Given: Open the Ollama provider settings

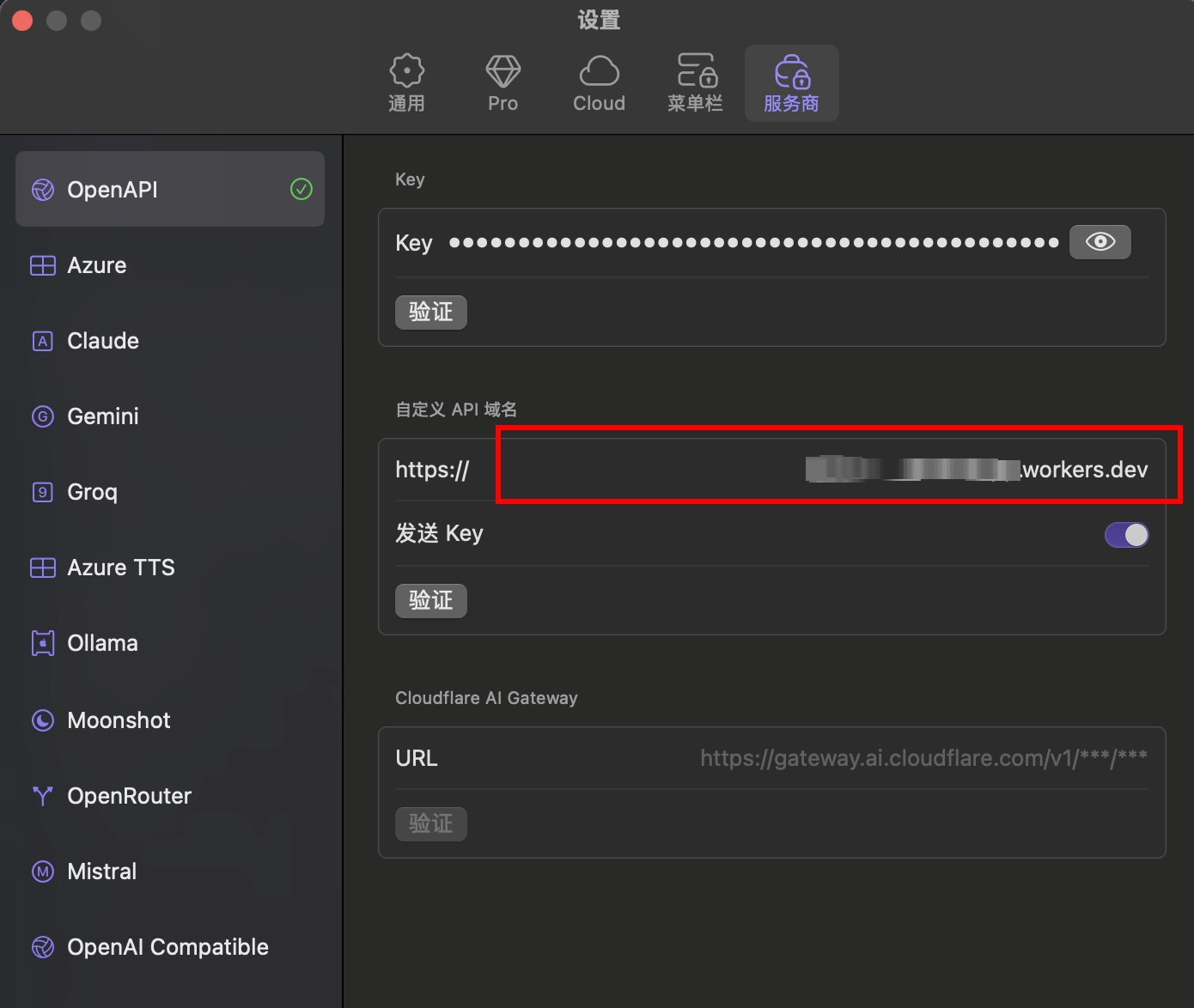Looking at the screenshot, I should pyautogui.click(x=170, y=643).
